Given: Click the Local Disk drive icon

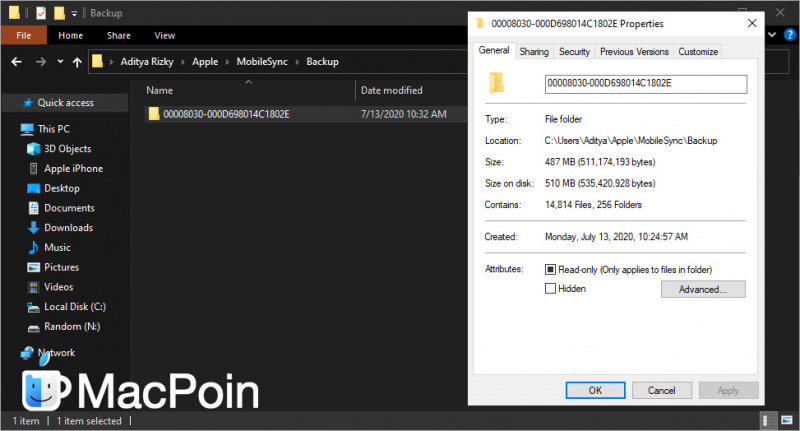Looking at the screenshot, I should tap(34, 307).
